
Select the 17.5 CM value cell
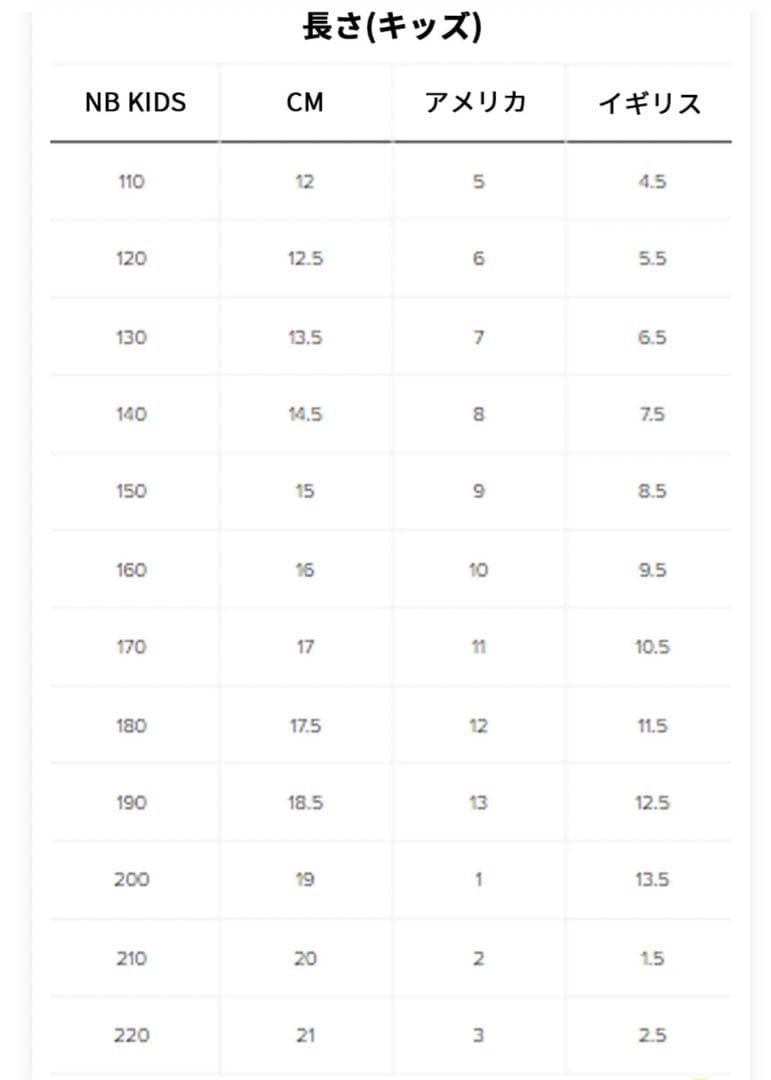305,726
